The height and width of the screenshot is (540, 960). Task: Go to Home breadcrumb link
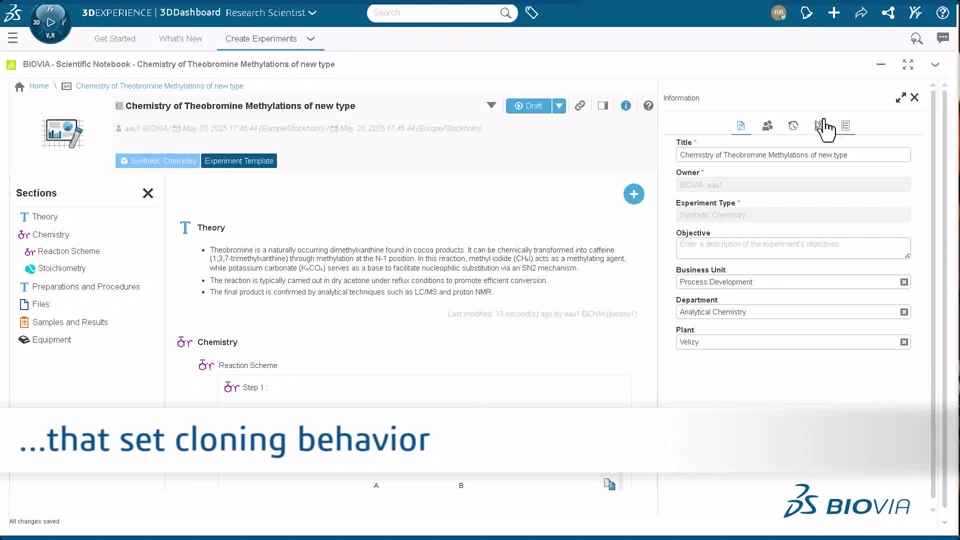pyautogui.click(x=39, y=86)
